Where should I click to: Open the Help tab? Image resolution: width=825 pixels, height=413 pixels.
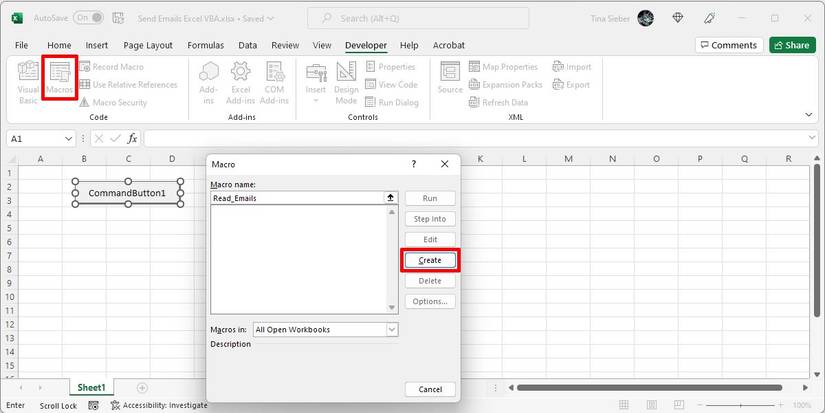tap(409, 45)
